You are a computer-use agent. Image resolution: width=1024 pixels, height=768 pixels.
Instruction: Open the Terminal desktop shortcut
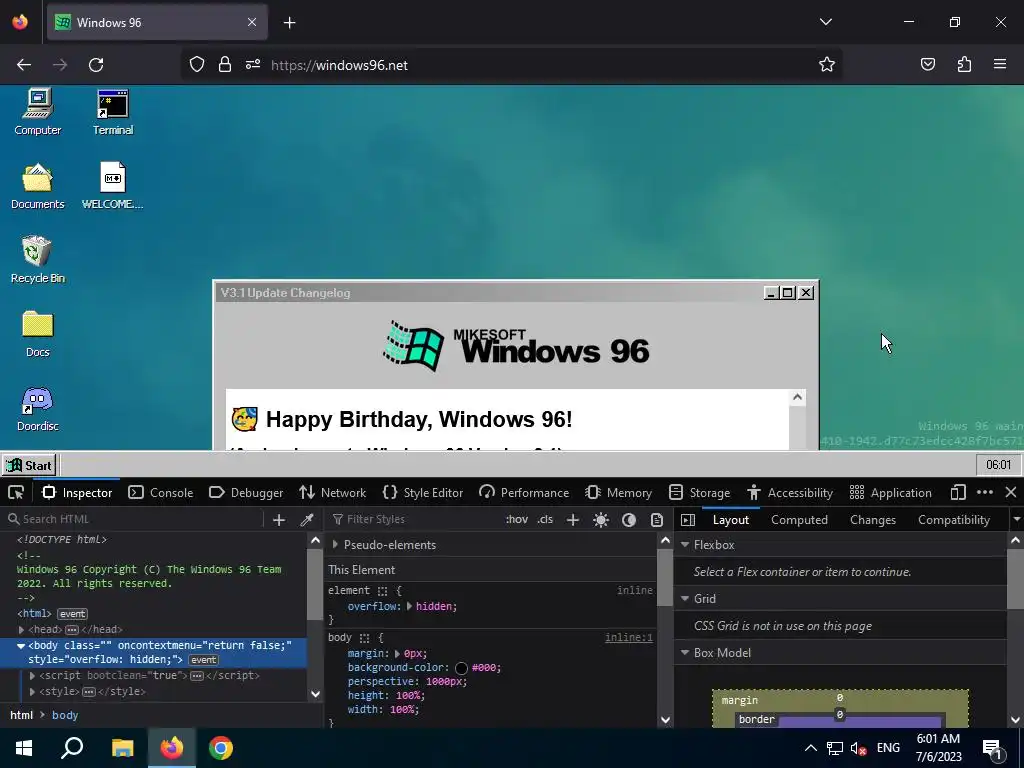[113, 112]
